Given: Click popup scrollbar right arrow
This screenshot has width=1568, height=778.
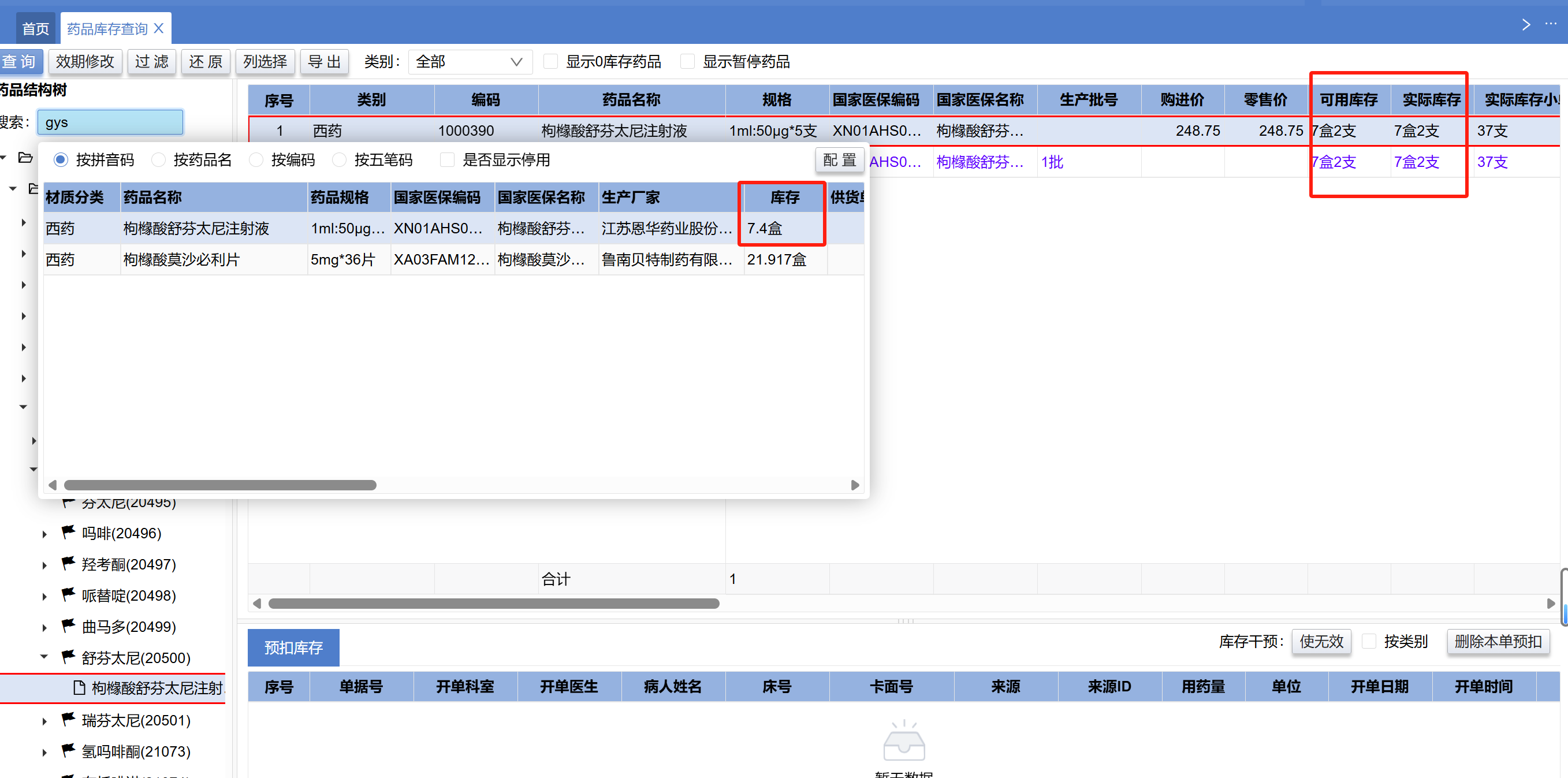Looking at the screenshot, I should [855, 485].
